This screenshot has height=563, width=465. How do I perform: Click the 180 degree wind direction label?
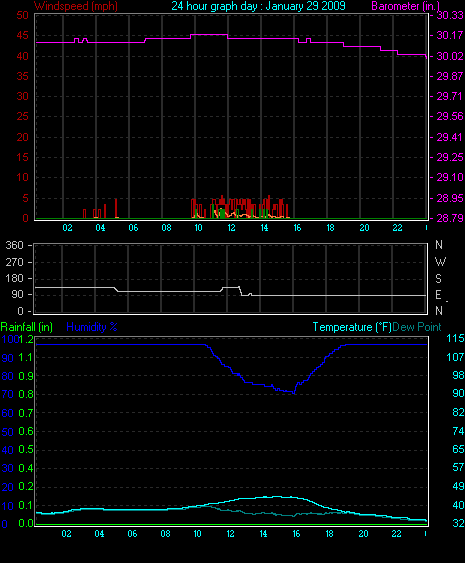tap(14, 278)
